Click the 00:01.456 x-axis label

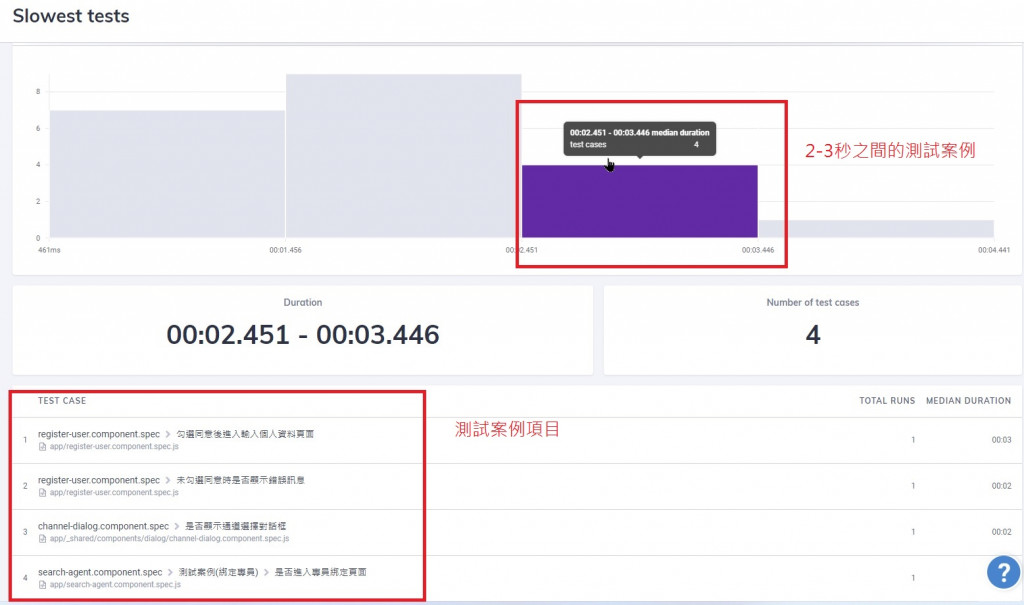(285, 250)
